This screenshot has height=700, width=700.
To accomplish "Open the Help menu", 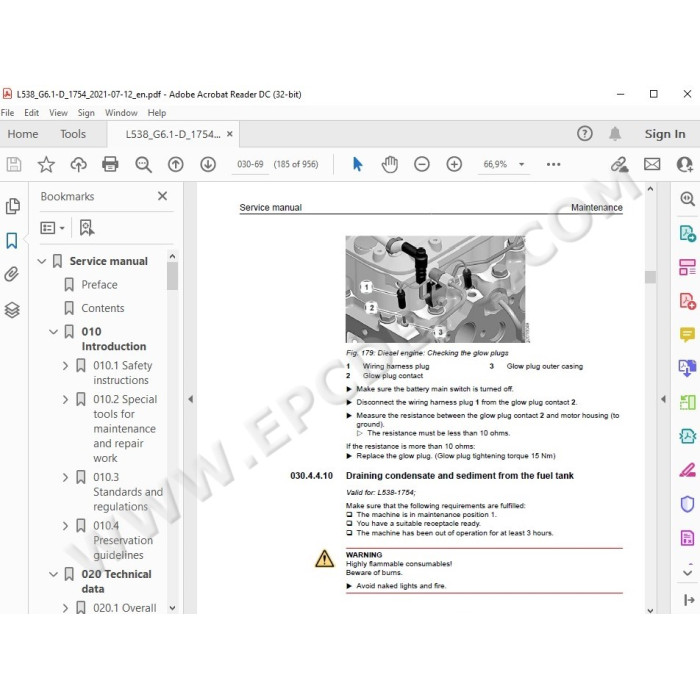I will tap(157, 113).
